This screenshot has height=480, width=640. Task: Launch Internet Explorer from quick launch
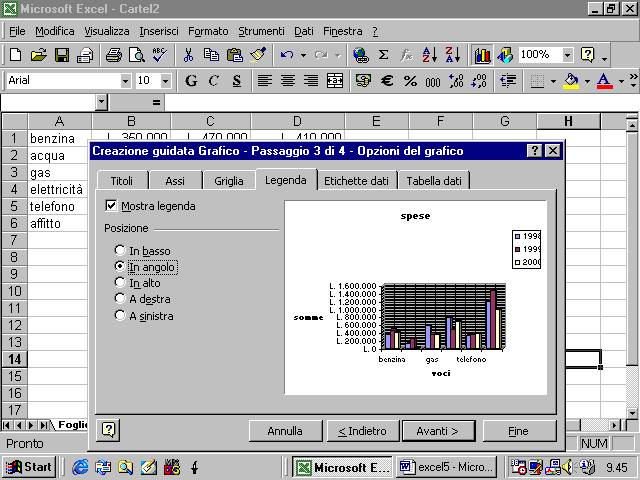tap(80, 467)
